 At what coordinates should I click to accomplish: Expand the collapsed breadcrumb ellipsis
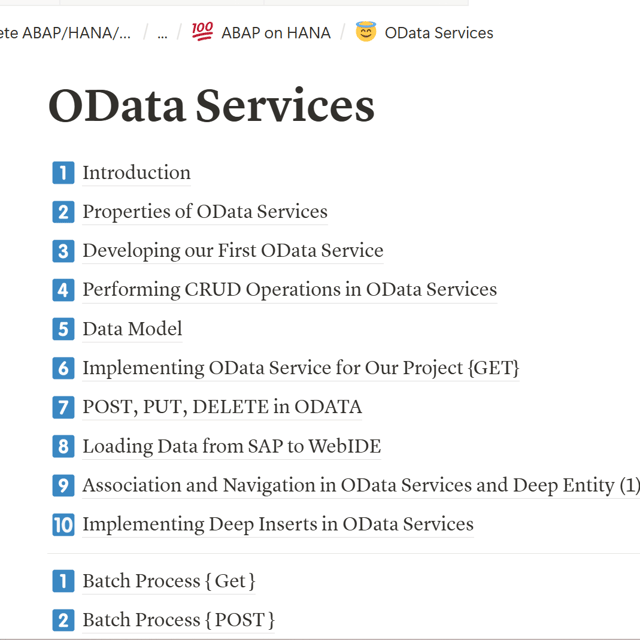click(162, 33)
